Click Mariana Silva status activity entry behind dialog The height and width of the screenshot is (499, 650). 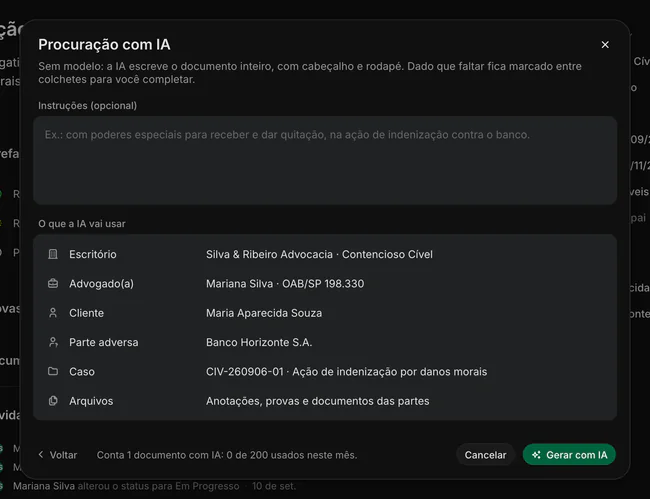(154, 486)
